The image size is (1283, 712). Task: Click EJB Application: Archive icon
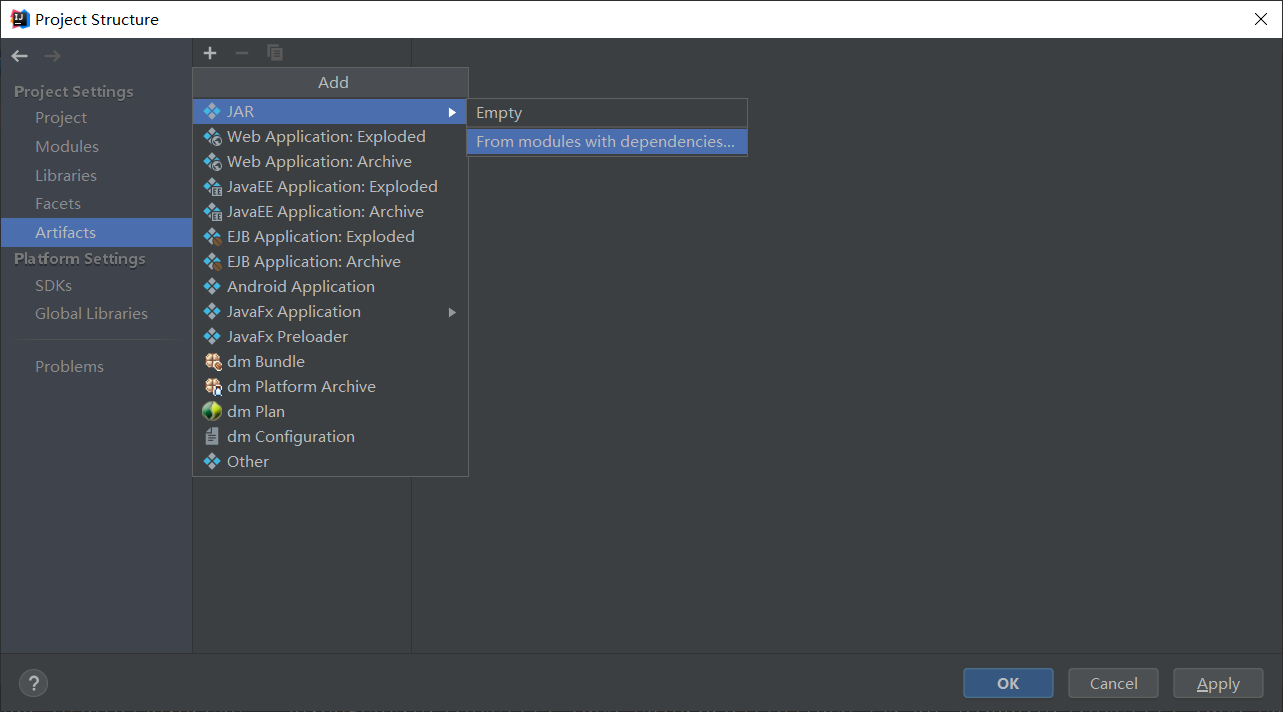pyautogui.click(x=212, y=262)
